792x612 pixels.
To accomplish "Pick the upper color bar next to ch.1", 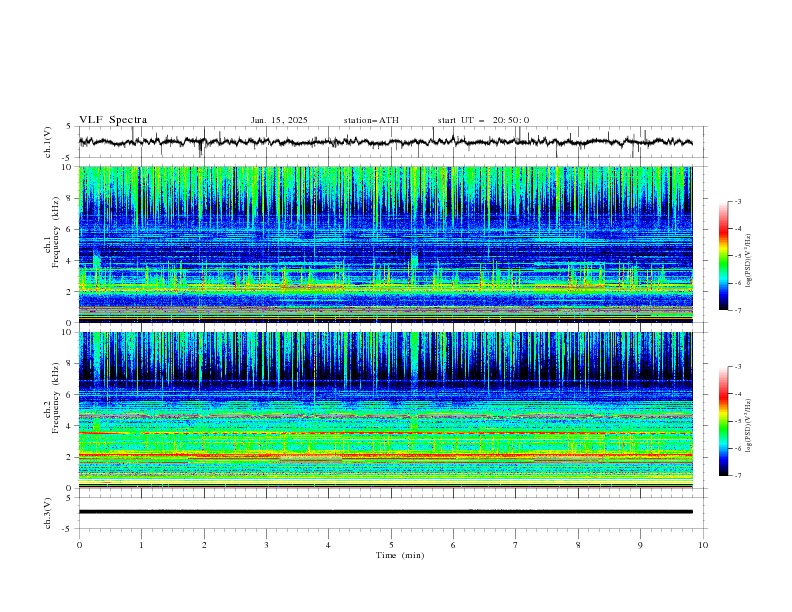I will tap(723, 256).
